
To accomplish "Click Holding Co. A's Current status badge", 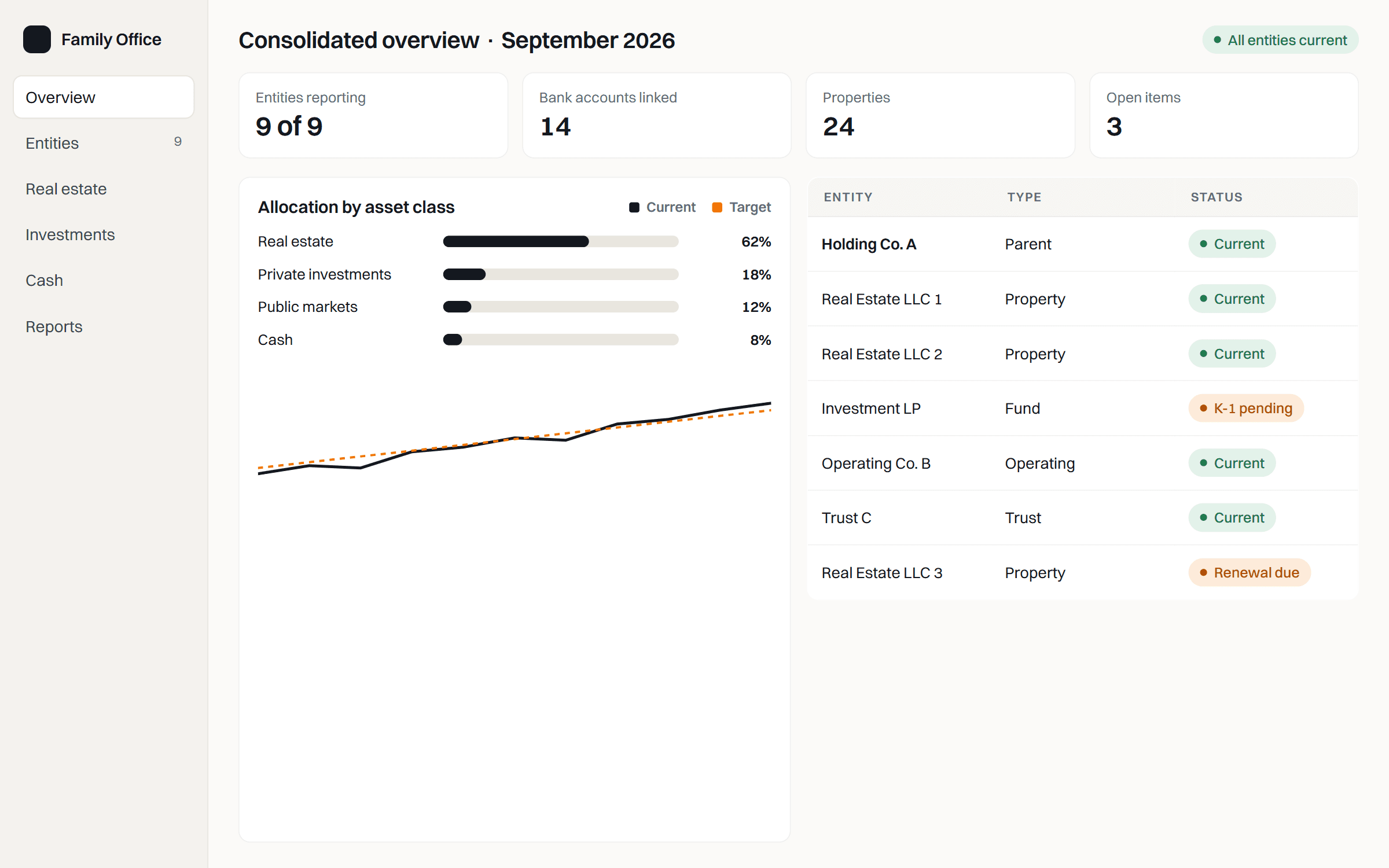I will pos(1232,244).
